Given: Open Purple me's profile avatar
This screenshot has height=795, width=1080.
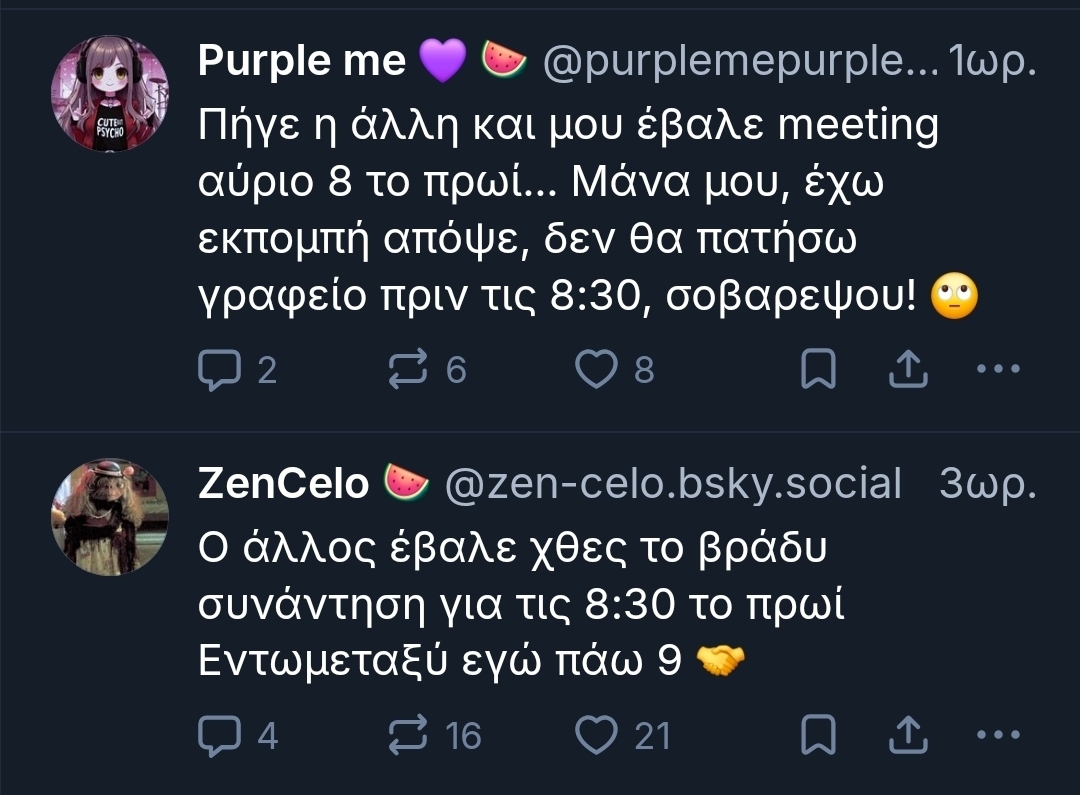Looking at the screenshot, I should pyautogui.click(x=110, y=94).
